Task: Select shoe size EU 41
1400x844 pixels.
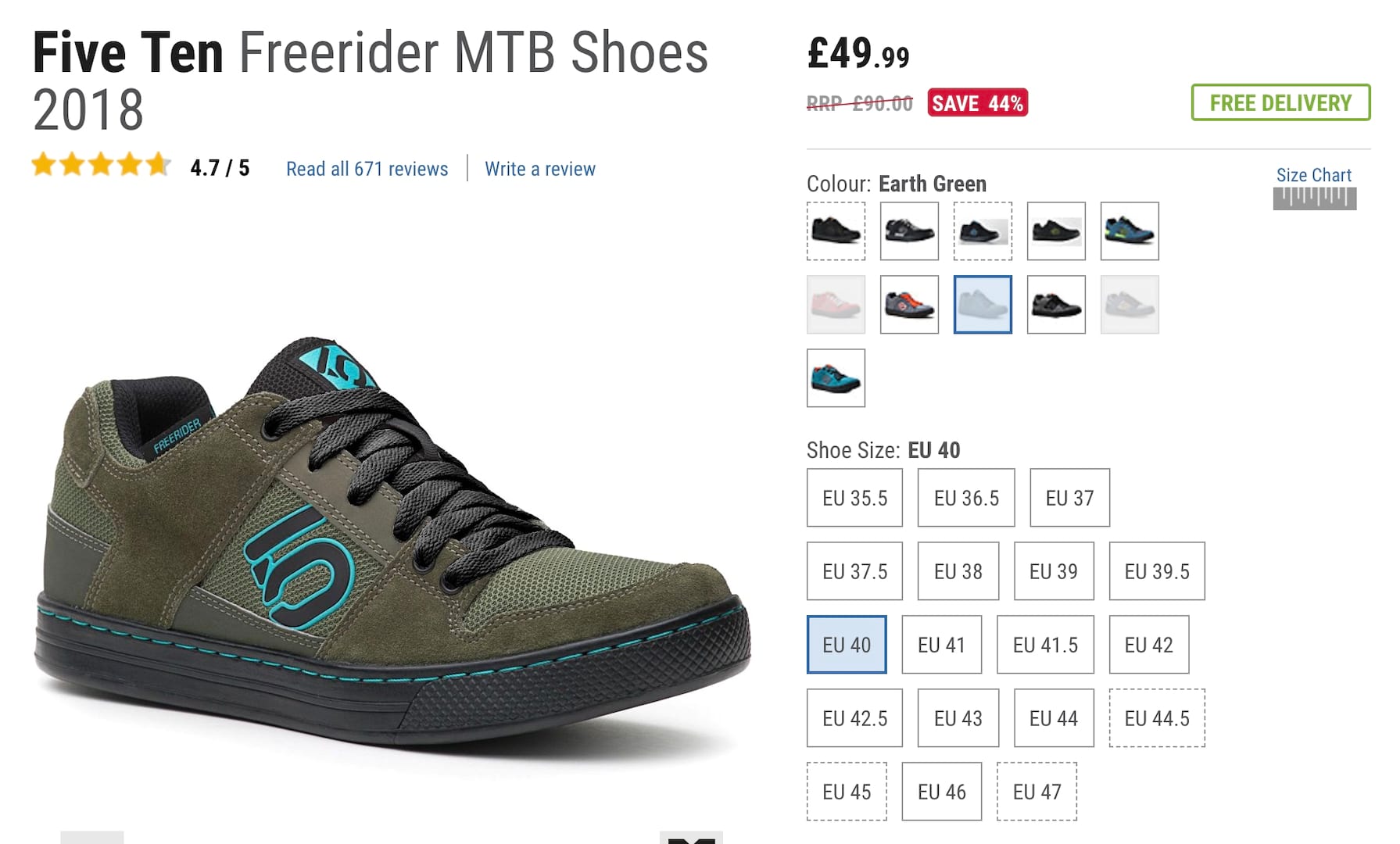Action: point(941,645)
